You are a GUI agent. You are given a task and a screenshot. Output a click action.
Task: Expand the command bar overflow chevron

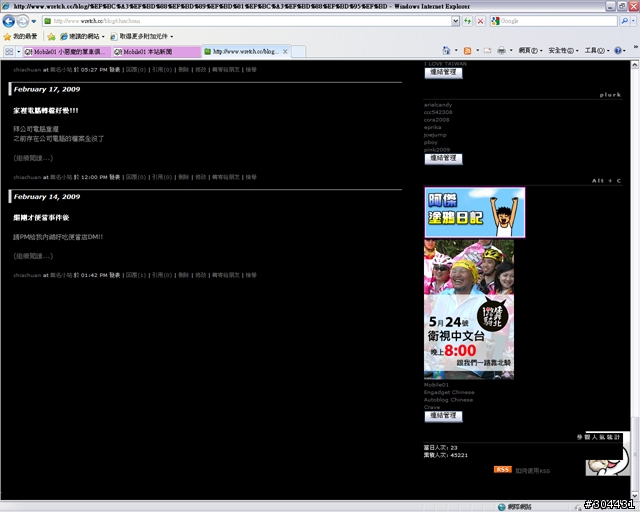point(636,47)
